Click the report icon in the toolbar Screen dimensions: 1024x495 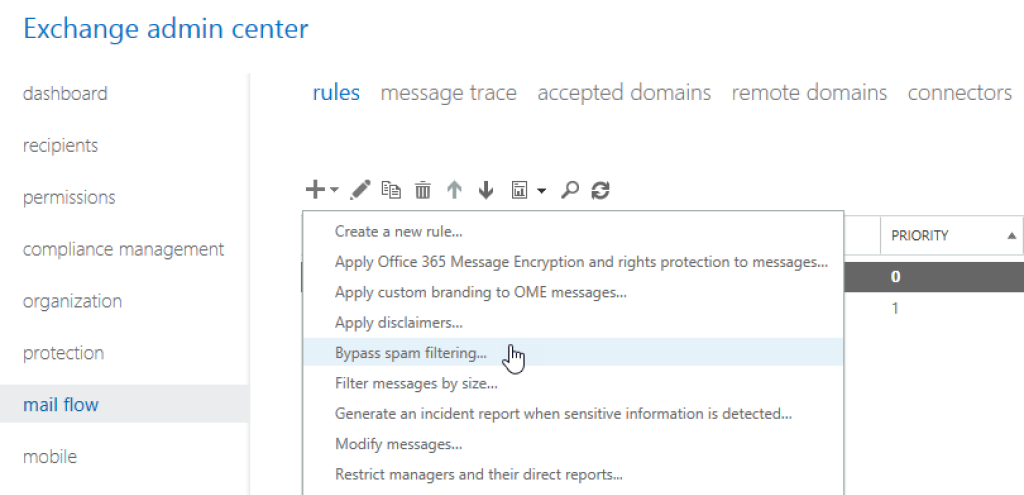click(520, 189)
